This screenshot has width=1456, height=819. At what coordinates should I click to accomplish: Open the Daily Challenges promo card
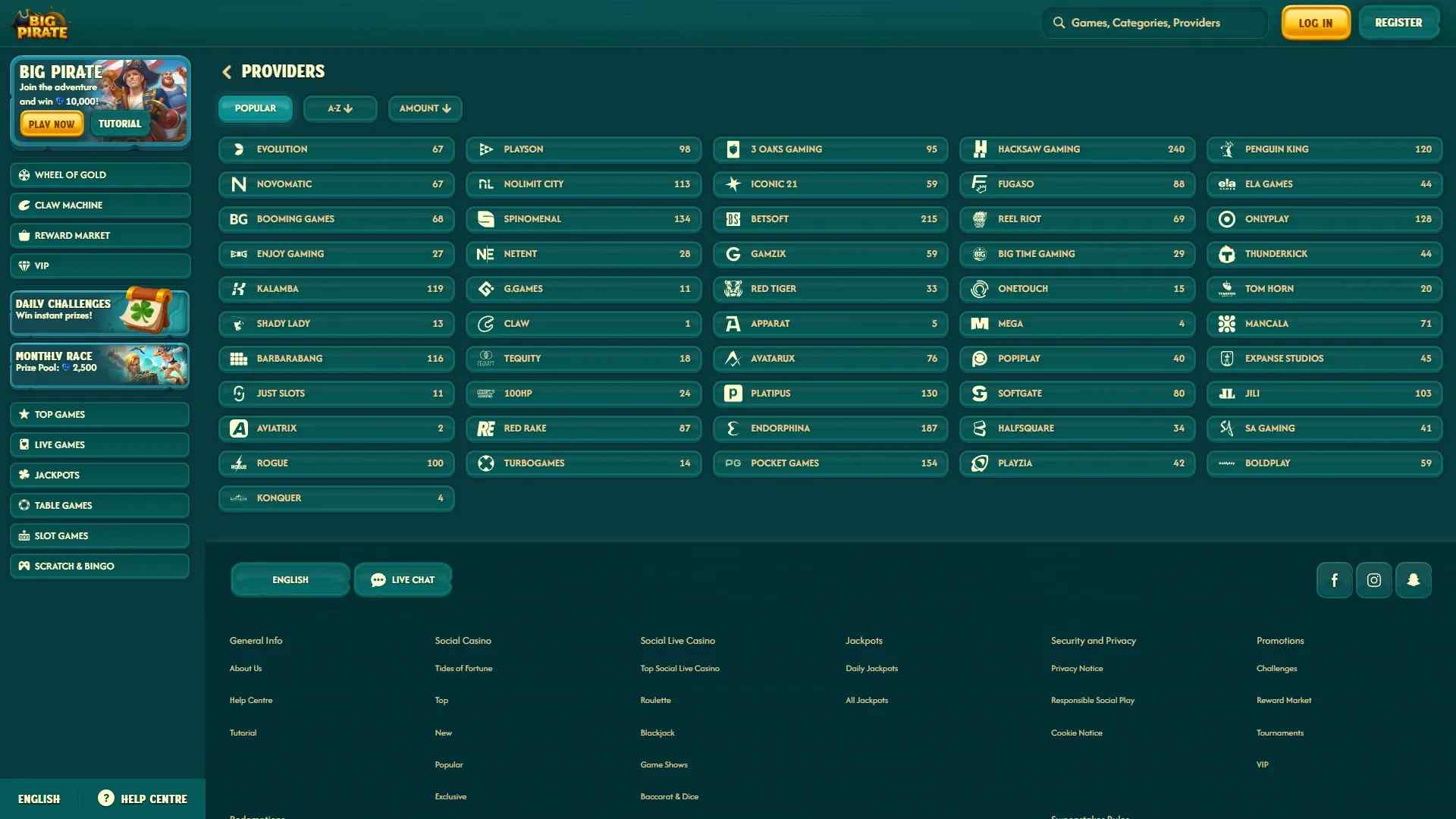pos(100,312)
